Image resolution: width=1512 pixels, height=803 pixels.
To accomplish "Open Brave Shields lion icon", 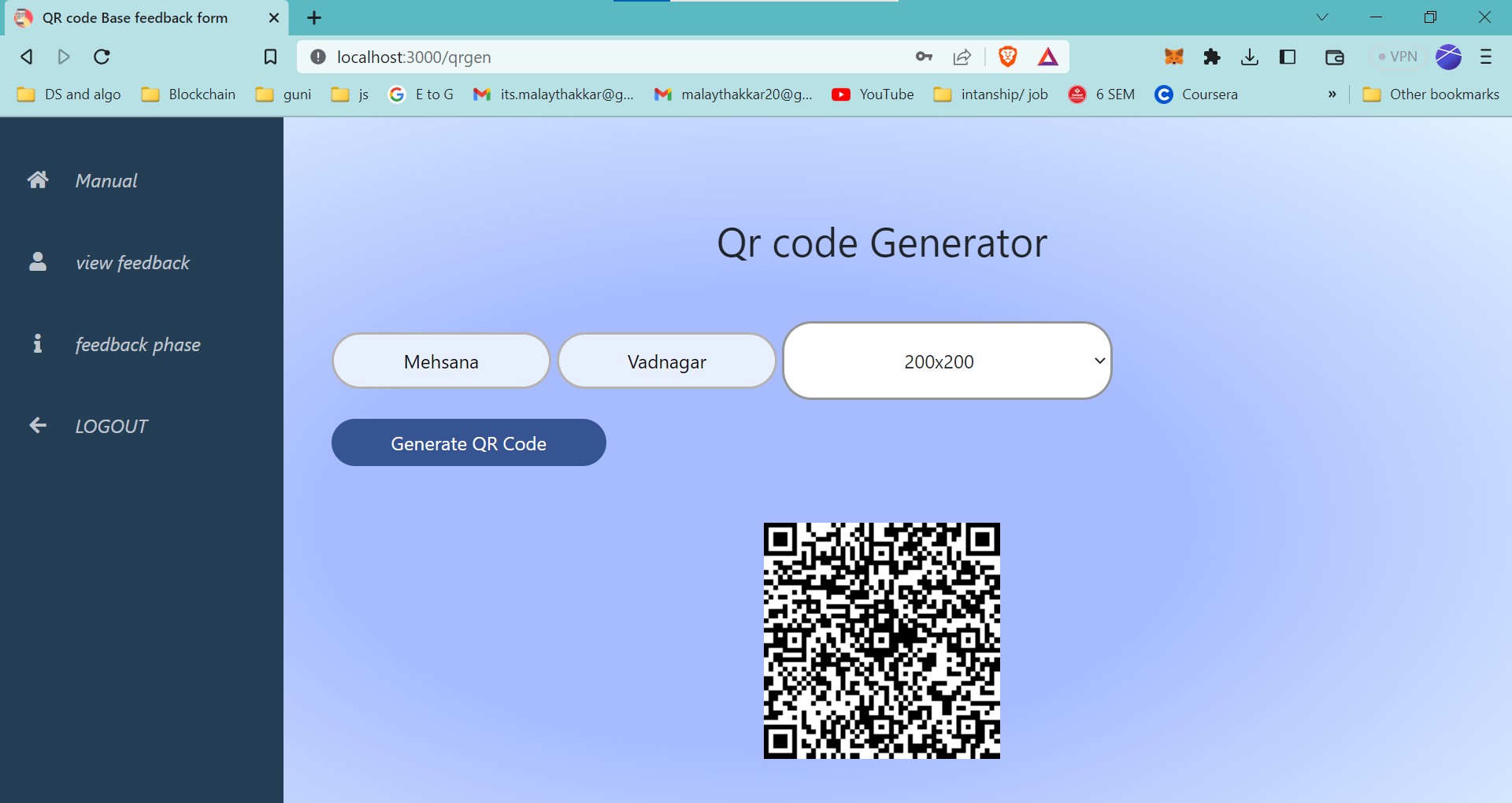I will click(x=1007, y=57).
